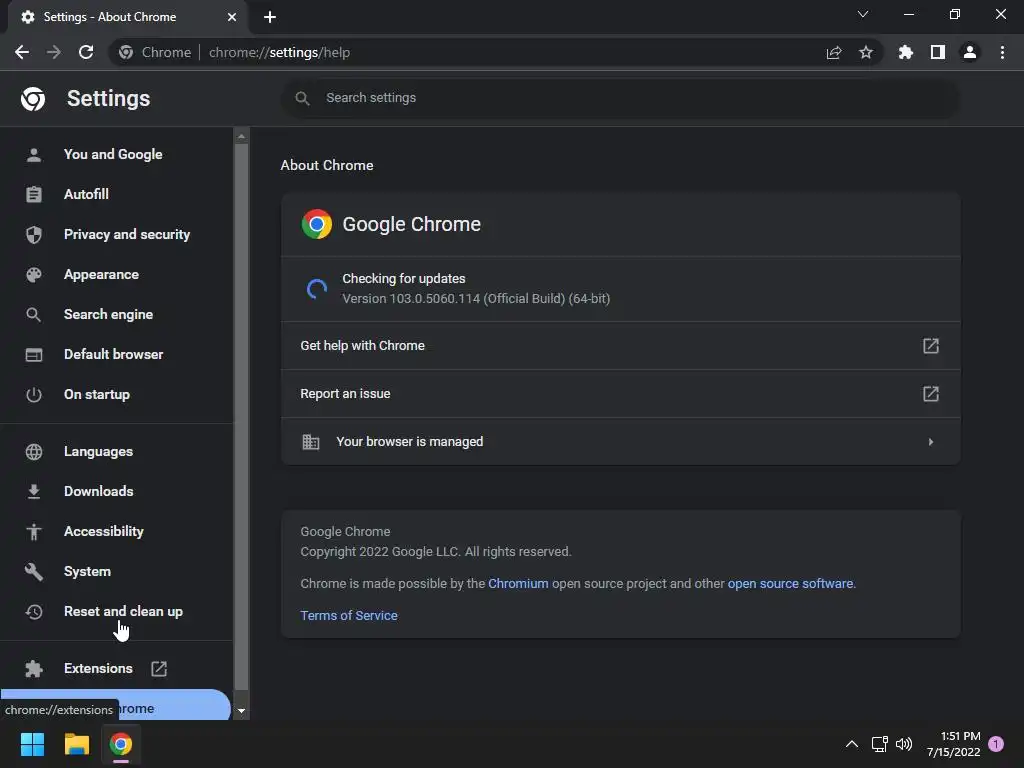This screenshot has height=768, width=1024.
Task: Open Autofill settings section
Action: pyautogui.click(x=86, y=194)
